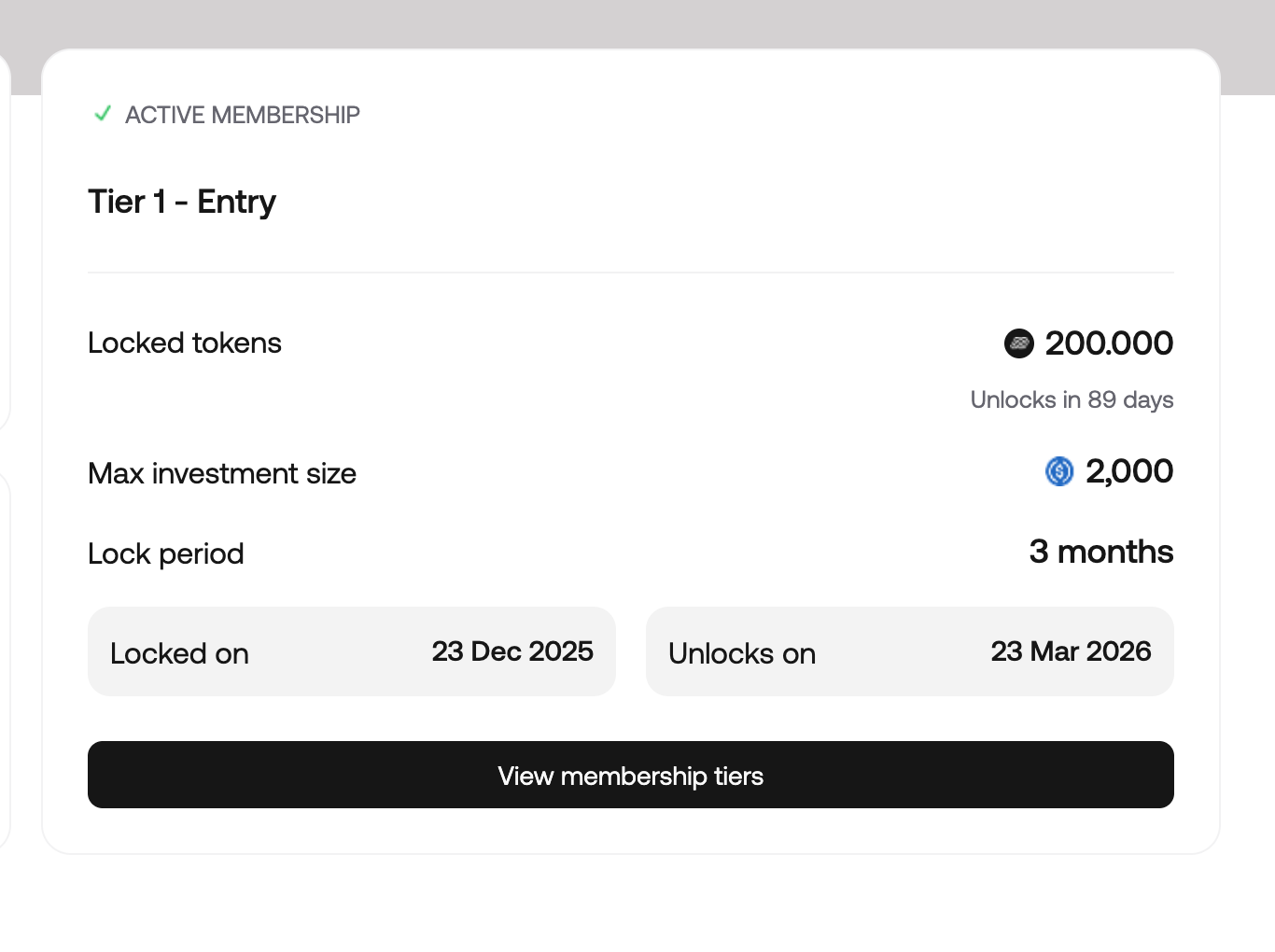This screenshot has height=952, width=1275.
Task: Click the green active membership checkmark icon
Action: coord(103,114)
